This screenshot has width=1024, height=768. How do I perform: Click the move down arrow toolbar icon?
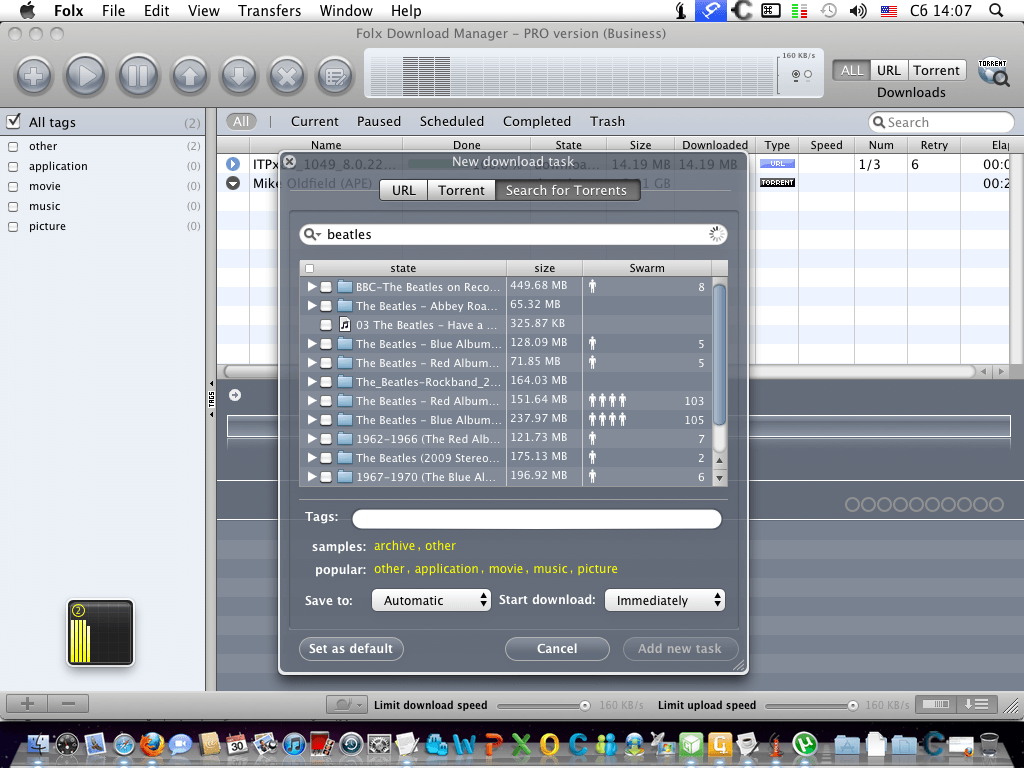click(239, 76)
